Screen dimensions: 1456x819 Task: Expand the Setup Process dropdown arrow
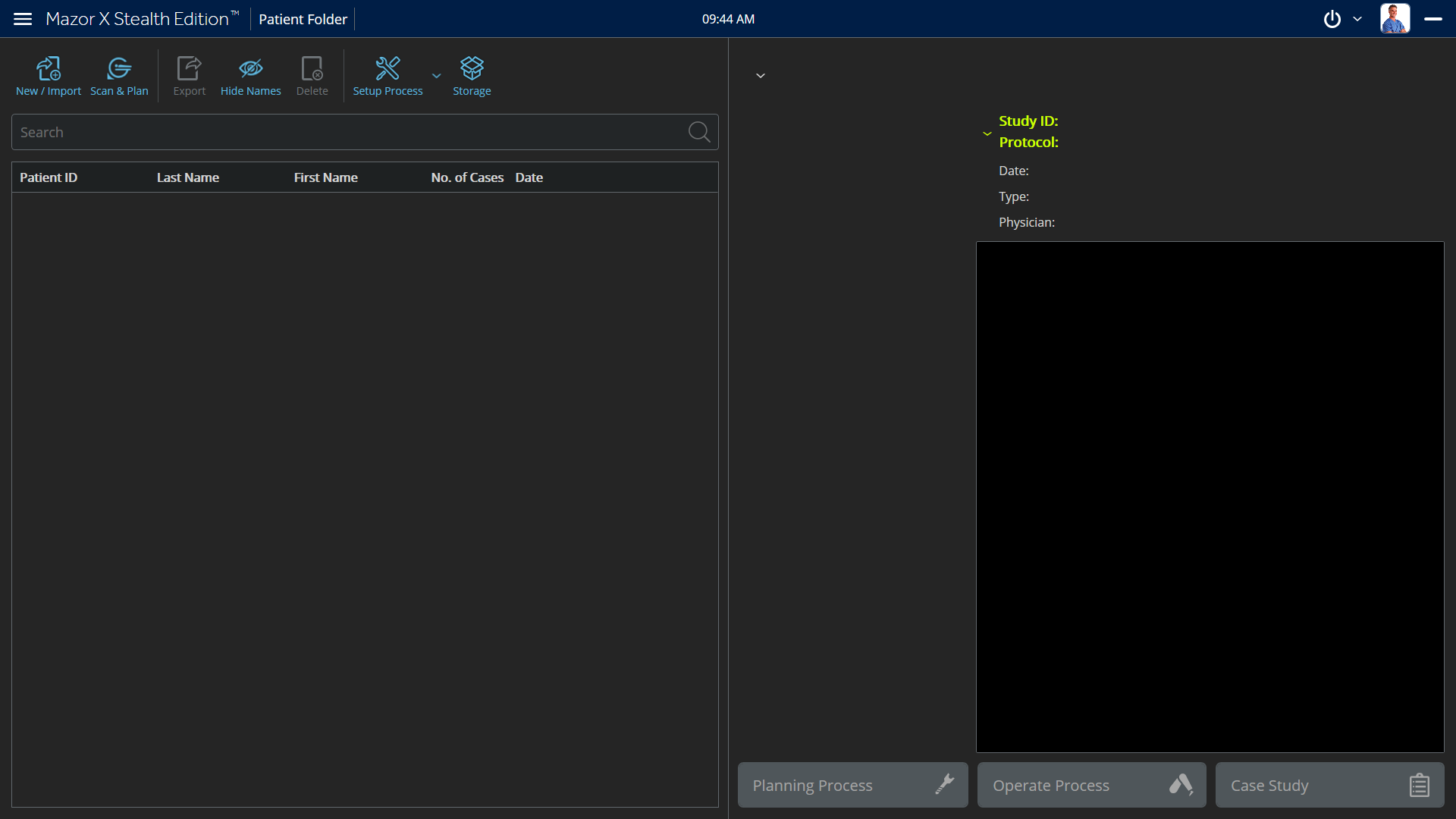point(436,76)
